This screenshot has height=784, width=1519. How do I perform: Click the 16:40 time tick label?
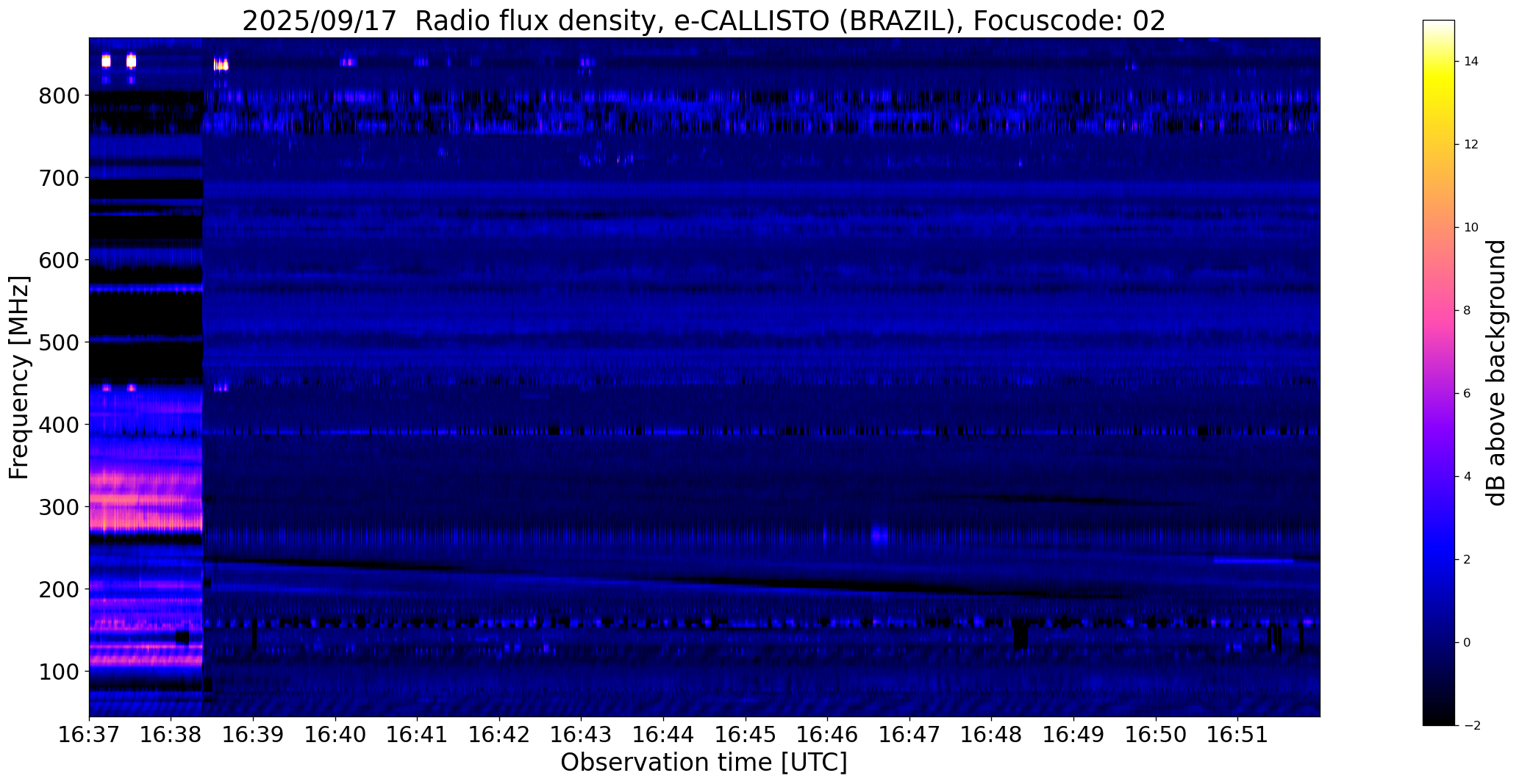[x=336, y=734]
